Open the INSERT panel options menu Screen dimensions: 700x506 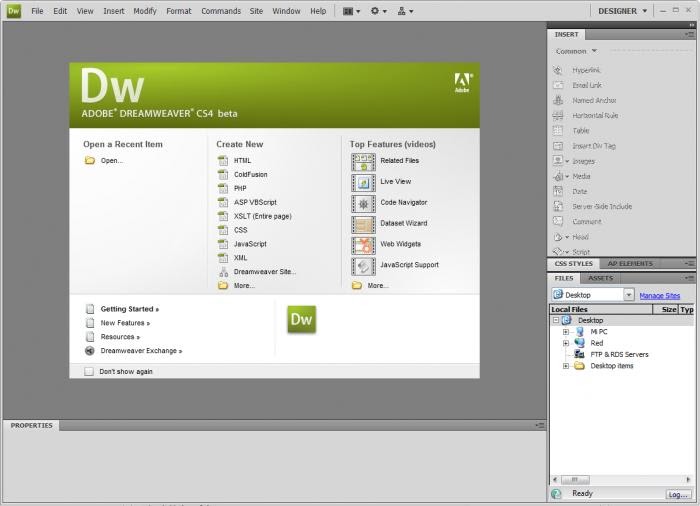point(689,34)
